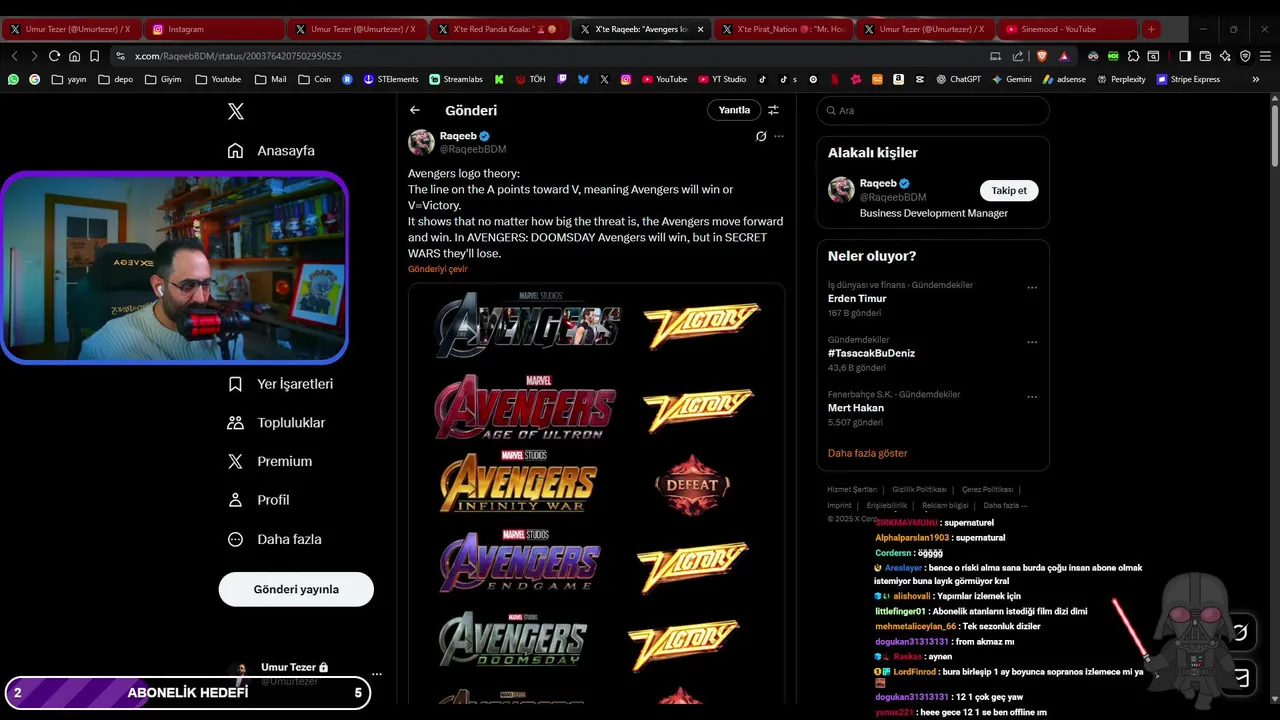Open Netflix bookmark icon

pyautogui.click(x=835, y=79)
